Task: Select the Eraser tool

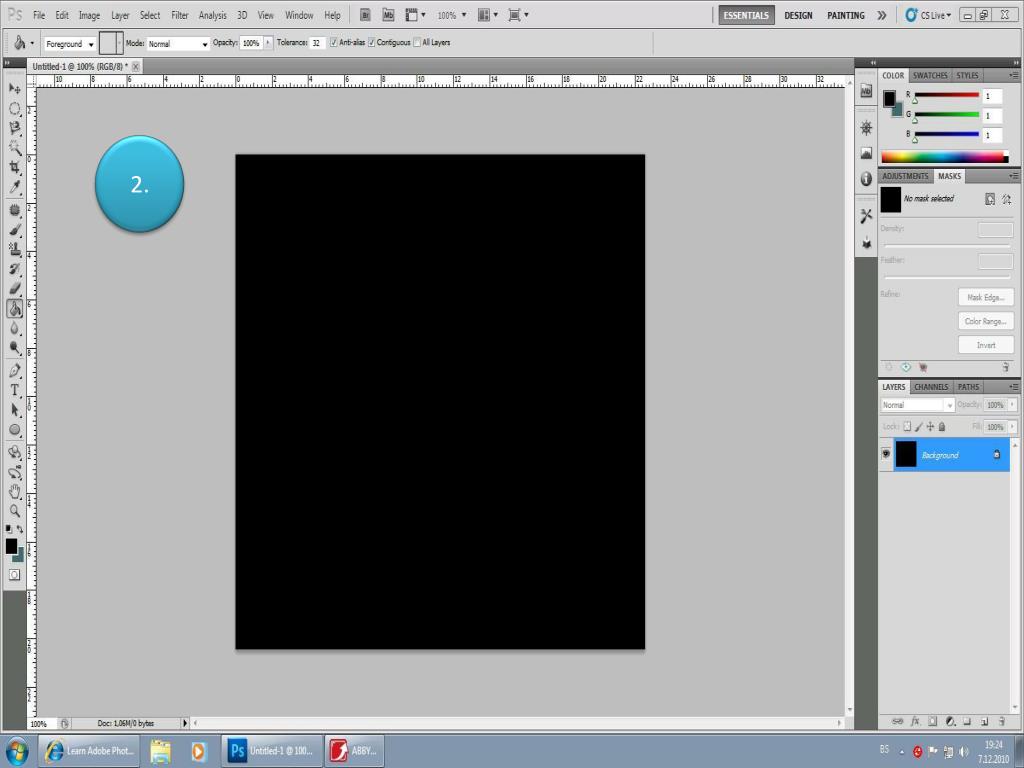Action: (14, 289)
